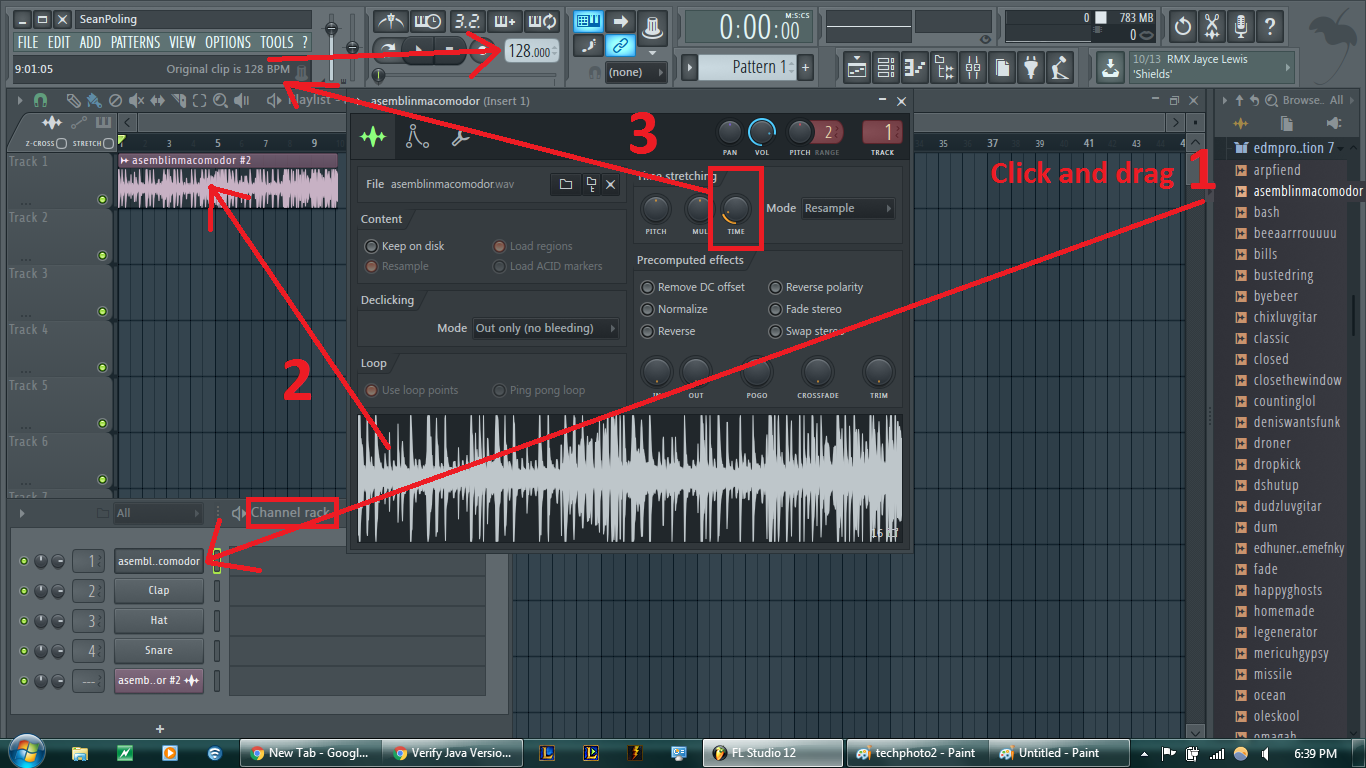This screenshot has height=768, width=1366.
Task: Open the Playlist view icon
Action: [858, 68]
